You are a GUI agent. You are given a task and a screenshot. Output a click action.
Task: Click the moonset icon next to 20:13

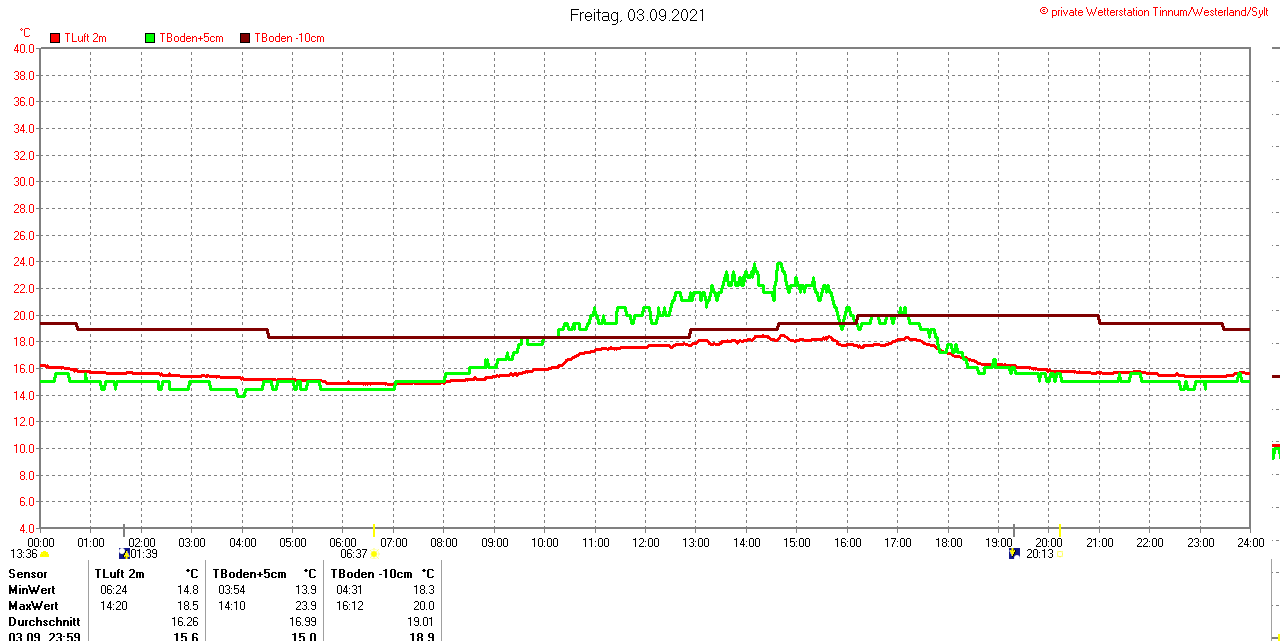[1014, 553]
